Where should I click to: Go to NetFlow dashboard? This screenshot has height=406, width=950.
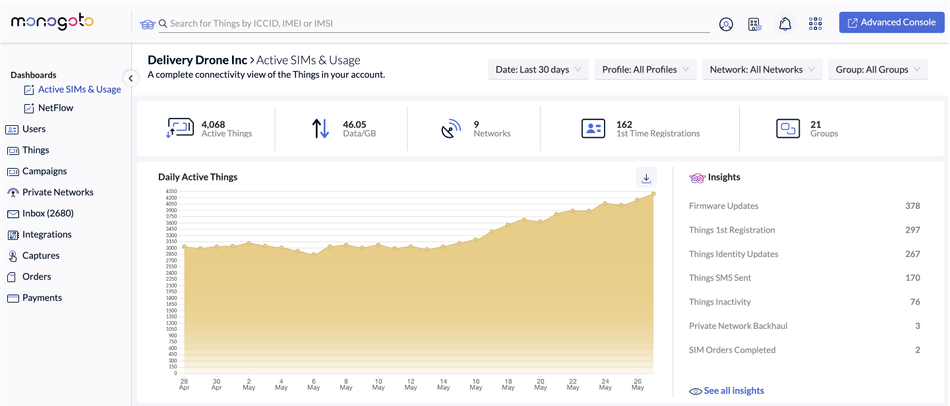(56, 107)
